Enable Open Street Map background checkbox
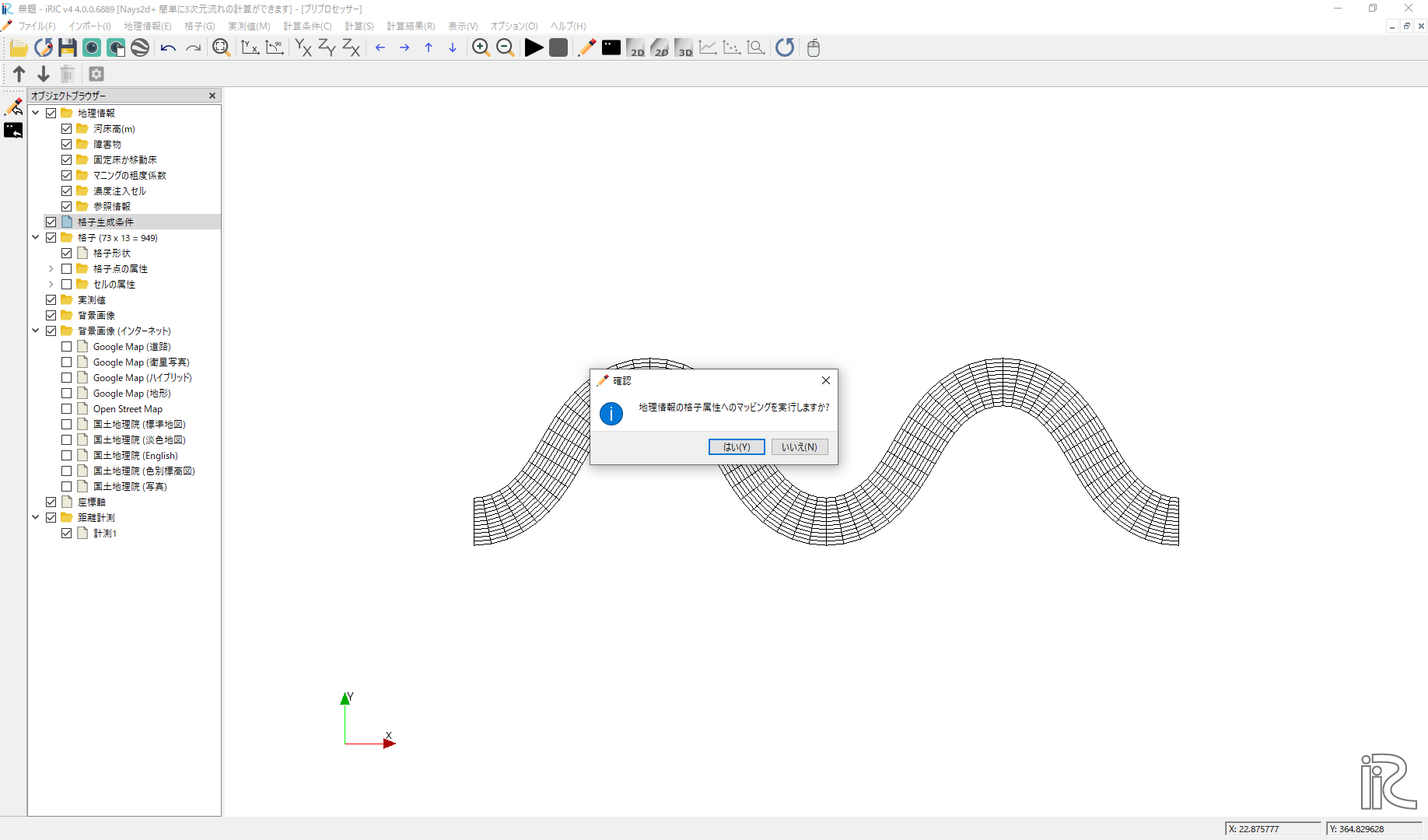The height and width of the screenshot is (840, 1428). [67, 408]
